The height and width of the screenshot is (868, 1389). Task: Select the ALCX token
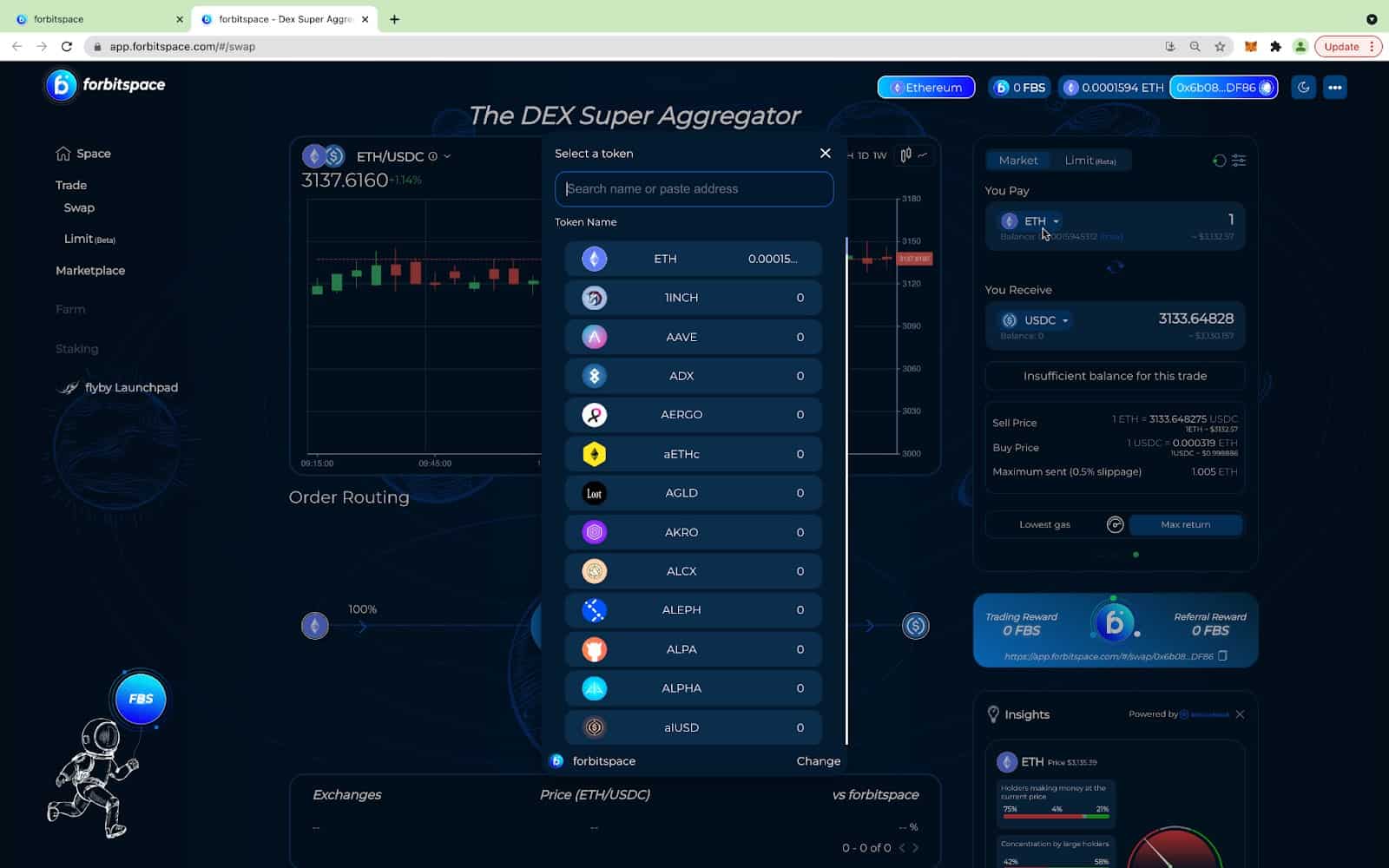(693, 571)
